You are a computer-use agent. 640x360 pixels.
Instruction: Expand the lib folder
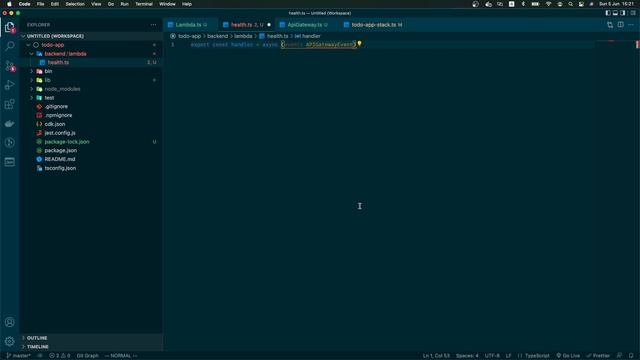pos(31,80)
